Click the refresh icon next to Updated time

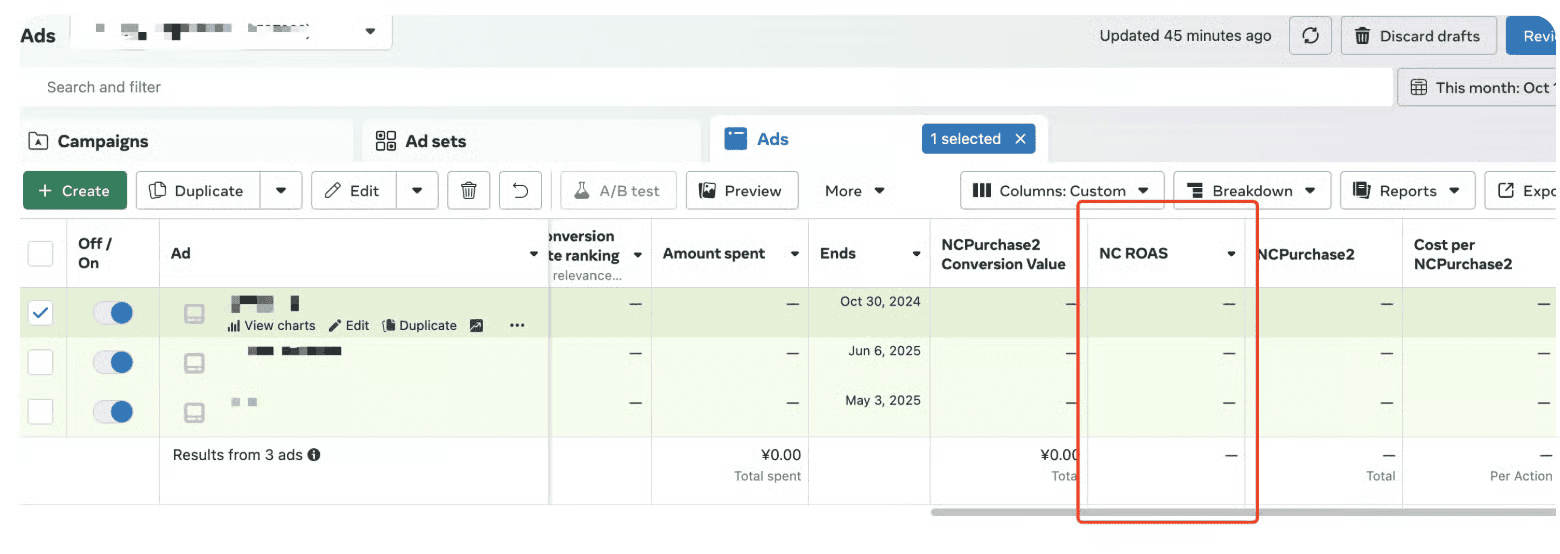tap(1310, 36)
